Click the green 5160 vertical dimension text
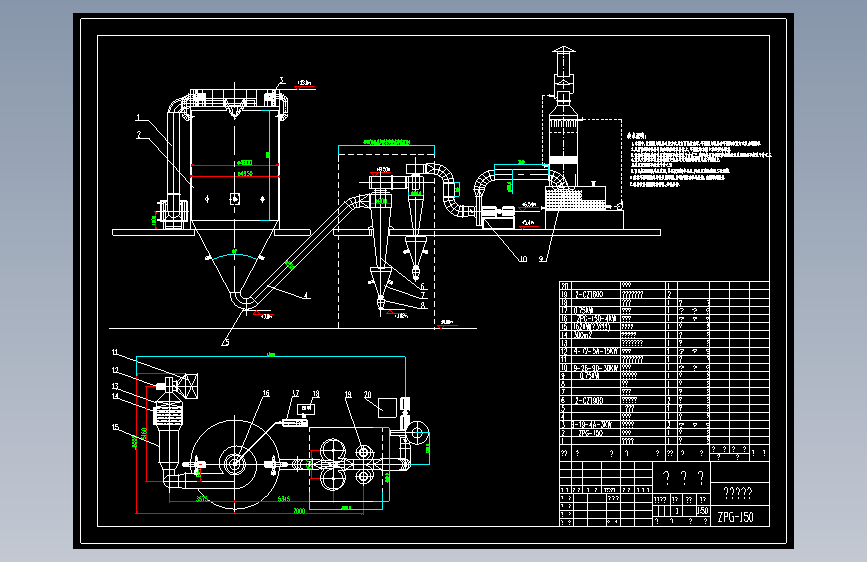Image resolution: width=867 pixels, height=562 pixels. click(x=144, y=434)
